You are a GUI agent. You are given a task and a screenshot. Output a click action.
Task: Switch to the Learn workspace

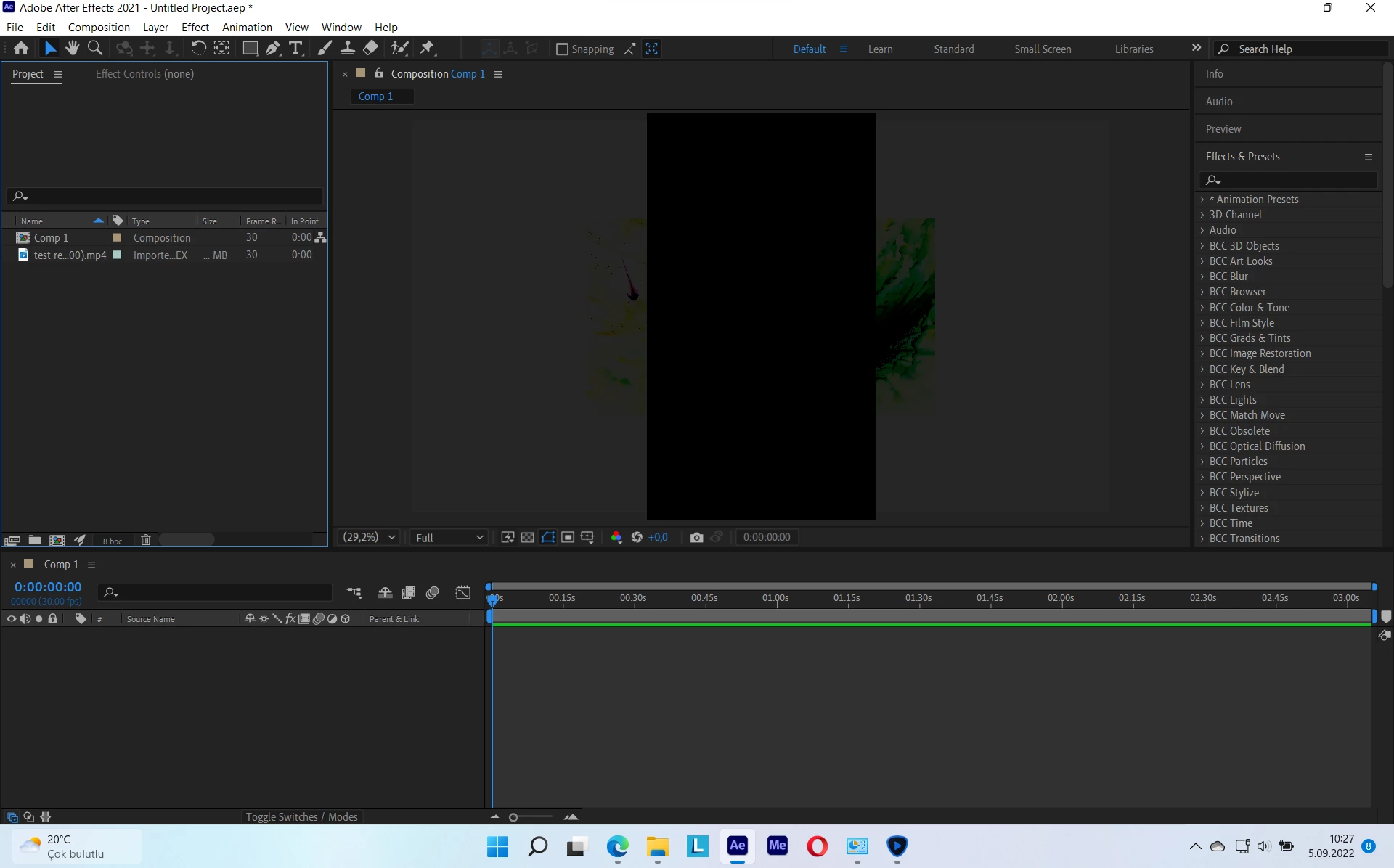point(880,49)
